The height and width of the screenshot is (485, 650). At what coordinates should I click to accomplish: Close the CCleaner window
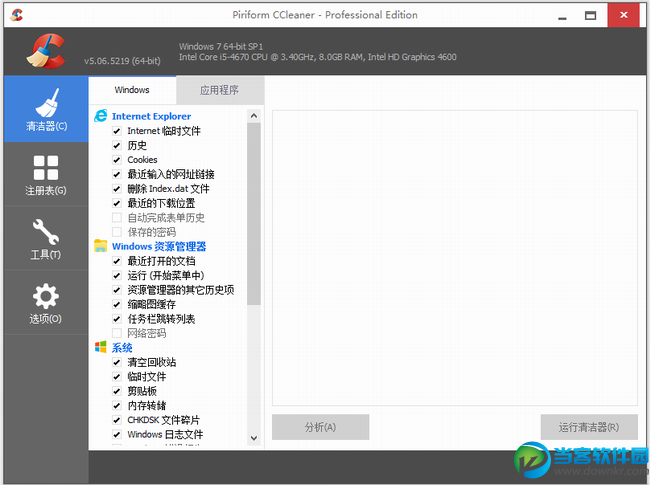click(623, 15)
